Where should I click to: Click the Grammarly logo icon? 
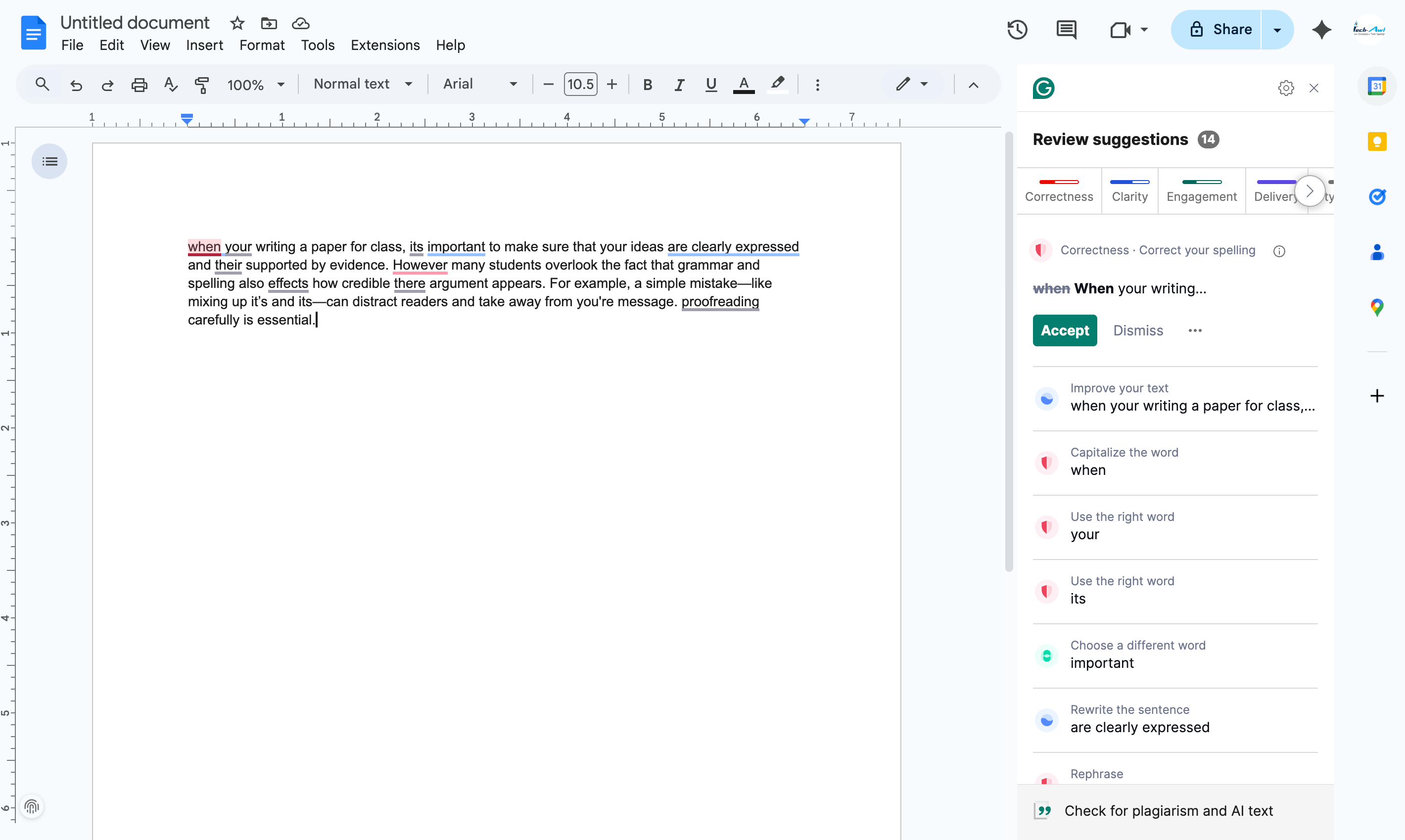coord(1043,88)
